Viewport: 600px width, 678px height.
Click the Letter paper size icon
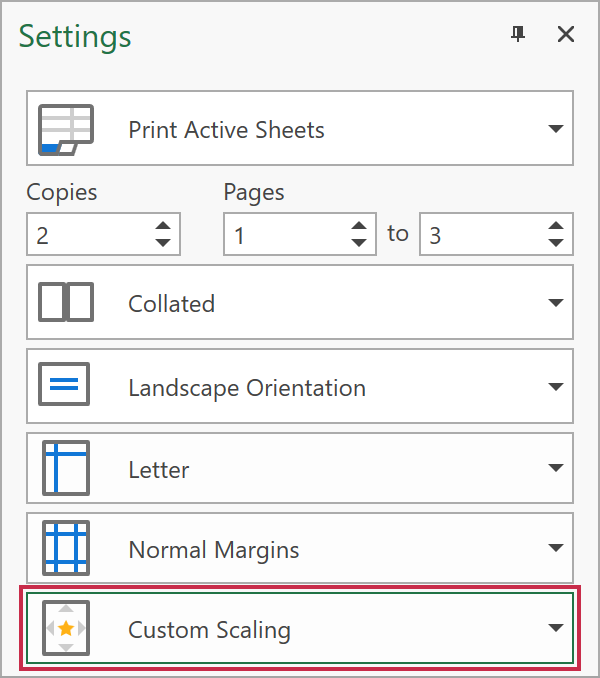click(x=65, y=469)
